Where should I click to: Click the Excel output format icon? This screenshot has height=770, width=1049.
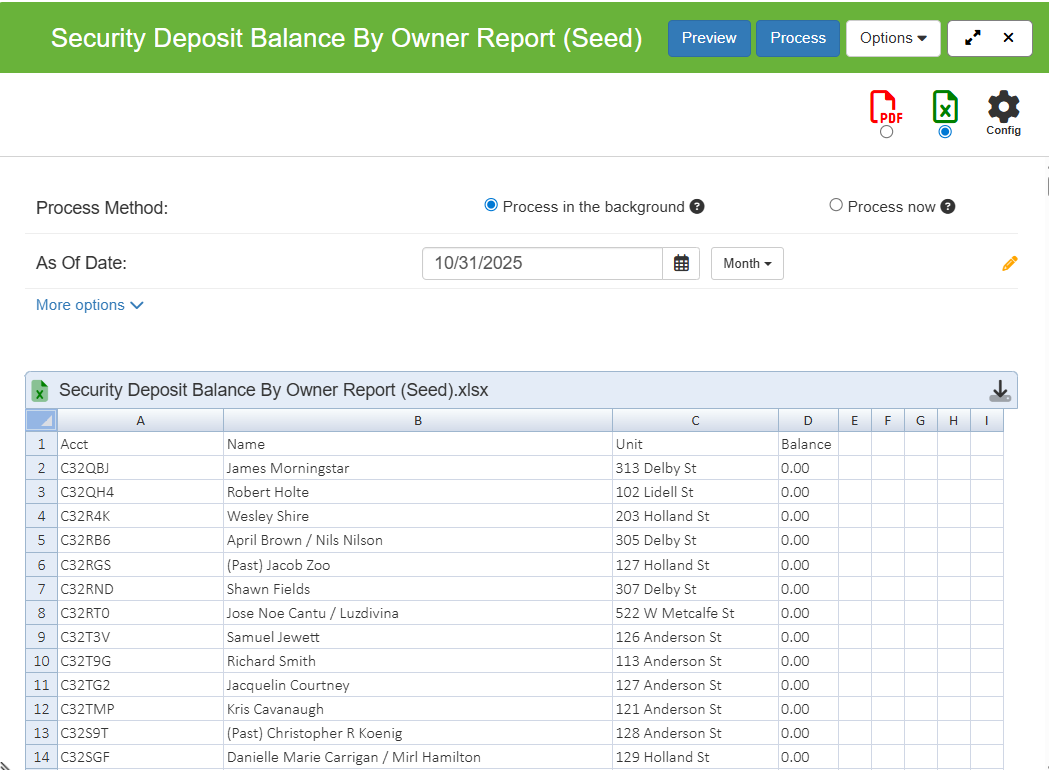(945, 106)
